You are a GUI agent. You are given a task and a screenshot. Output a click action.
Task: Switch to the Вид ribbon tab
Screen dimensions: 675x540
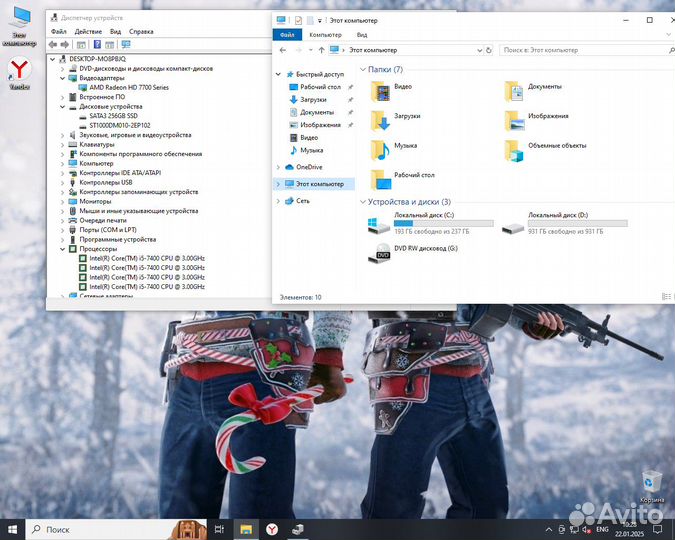[x=362, y=35]
